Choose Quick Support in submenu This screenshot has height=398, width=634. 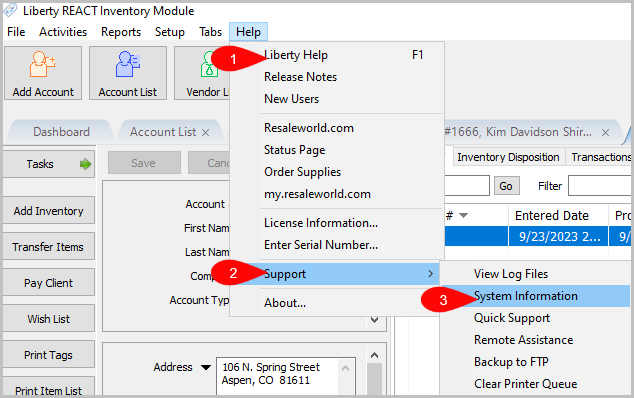(535, 318)
